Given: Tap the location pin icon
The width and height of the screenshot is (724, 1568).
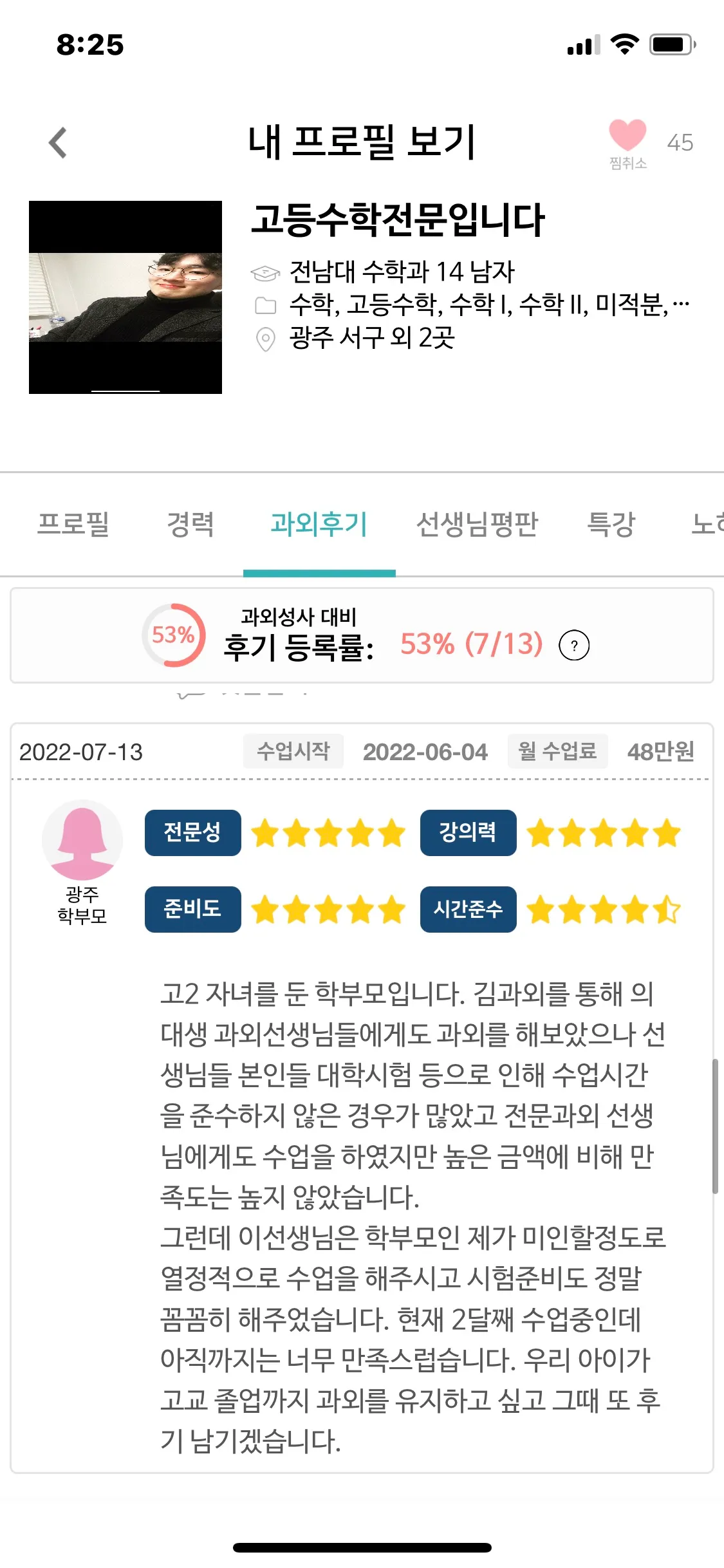Looking at the screenshot, I should [265, 339].
